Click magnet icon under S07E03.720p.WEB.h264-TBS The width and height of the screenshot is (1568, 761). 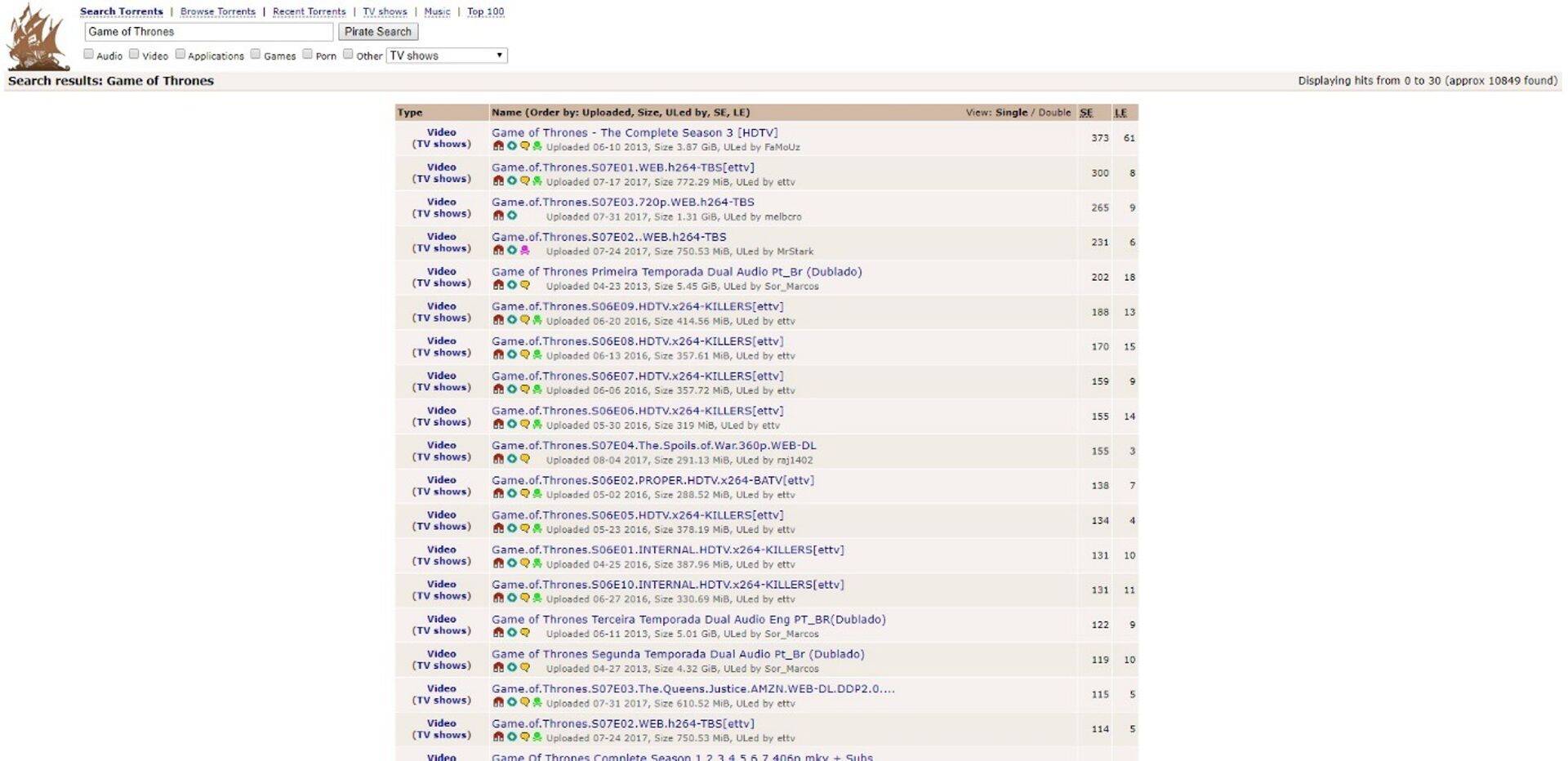click(498, 216)
